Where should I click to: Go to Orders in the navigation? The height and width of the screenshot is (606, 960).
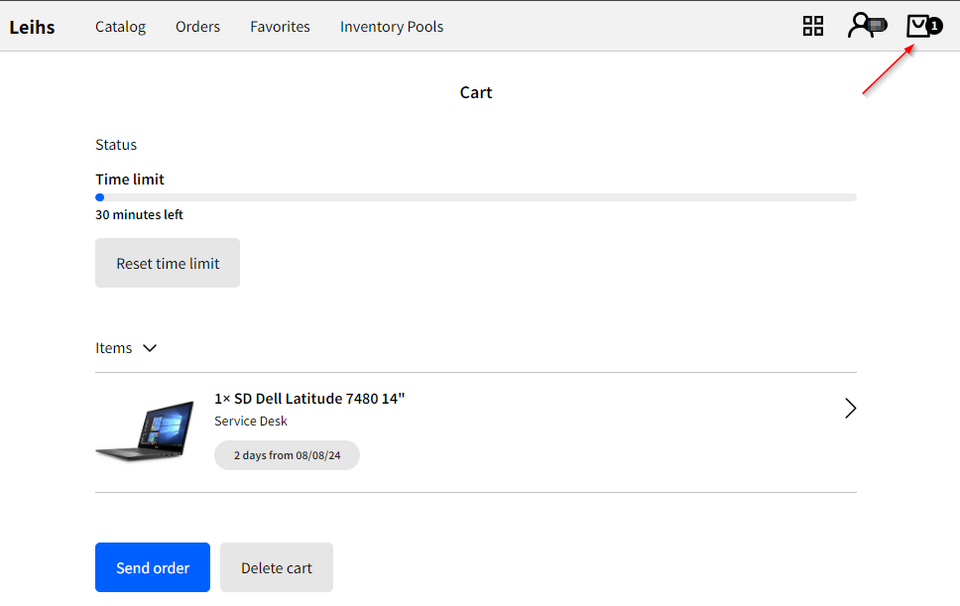tap(197, 27)
